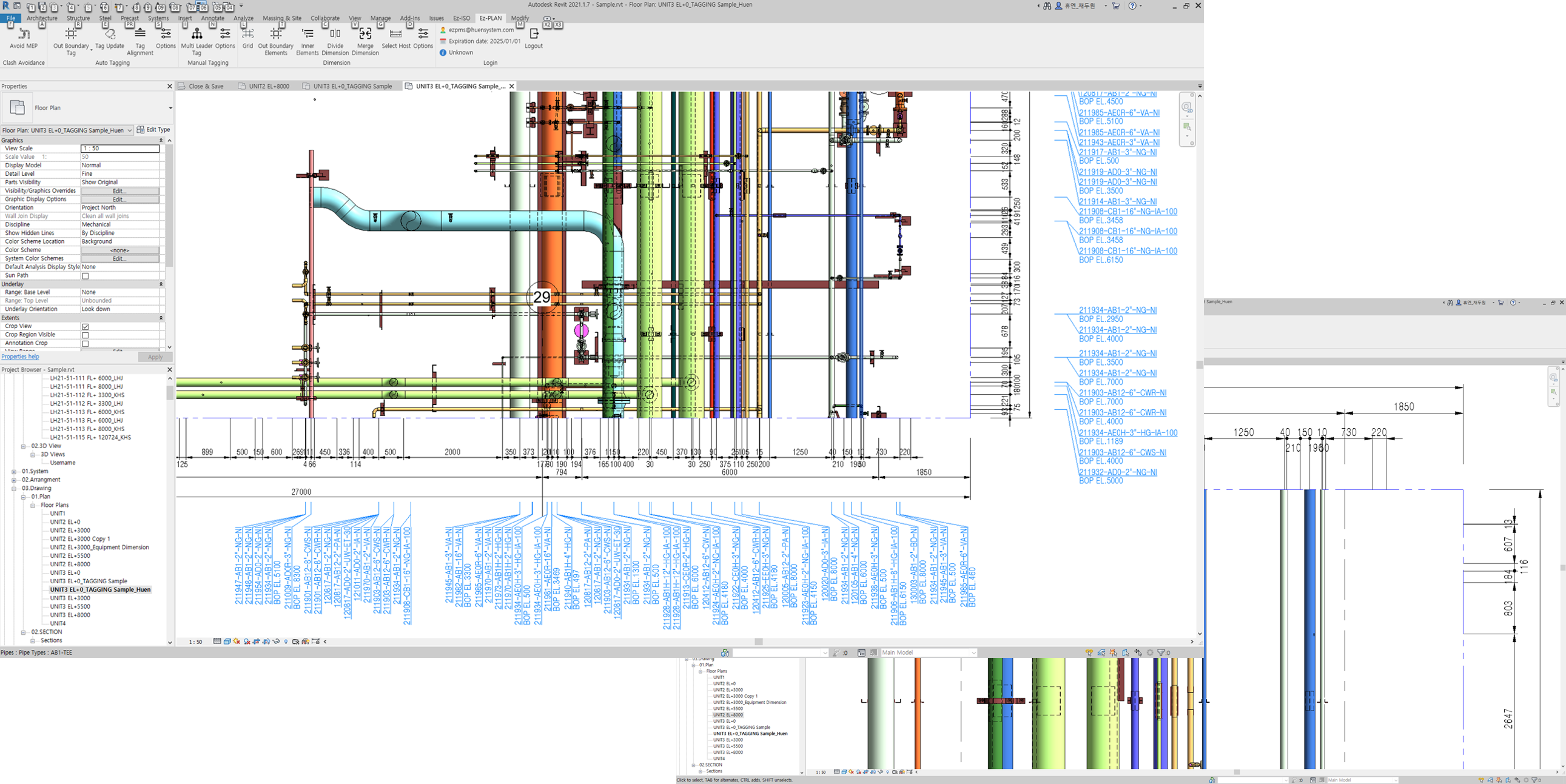Open the Collaborate ribbon tab

point(325,18)
